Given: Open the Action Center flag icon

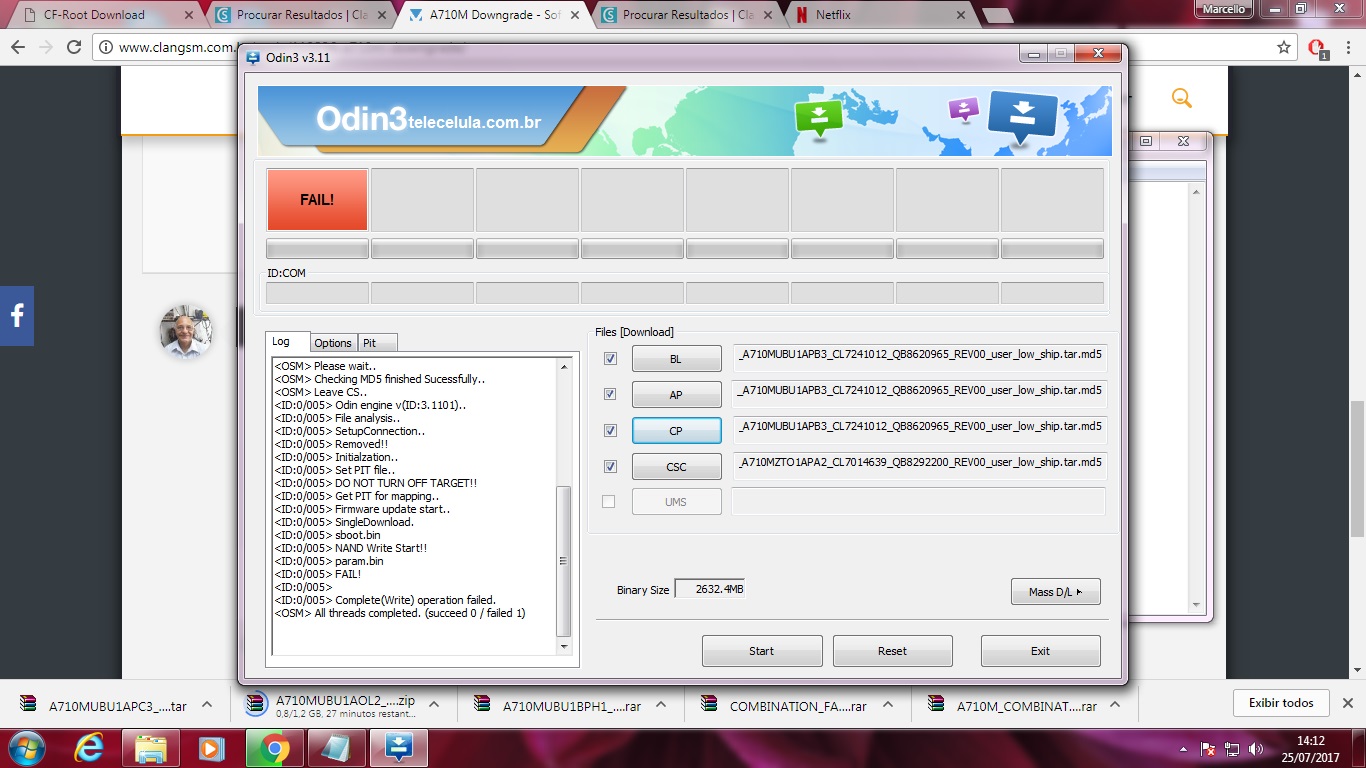Looking at the screenshot, I should [1208, 749].
